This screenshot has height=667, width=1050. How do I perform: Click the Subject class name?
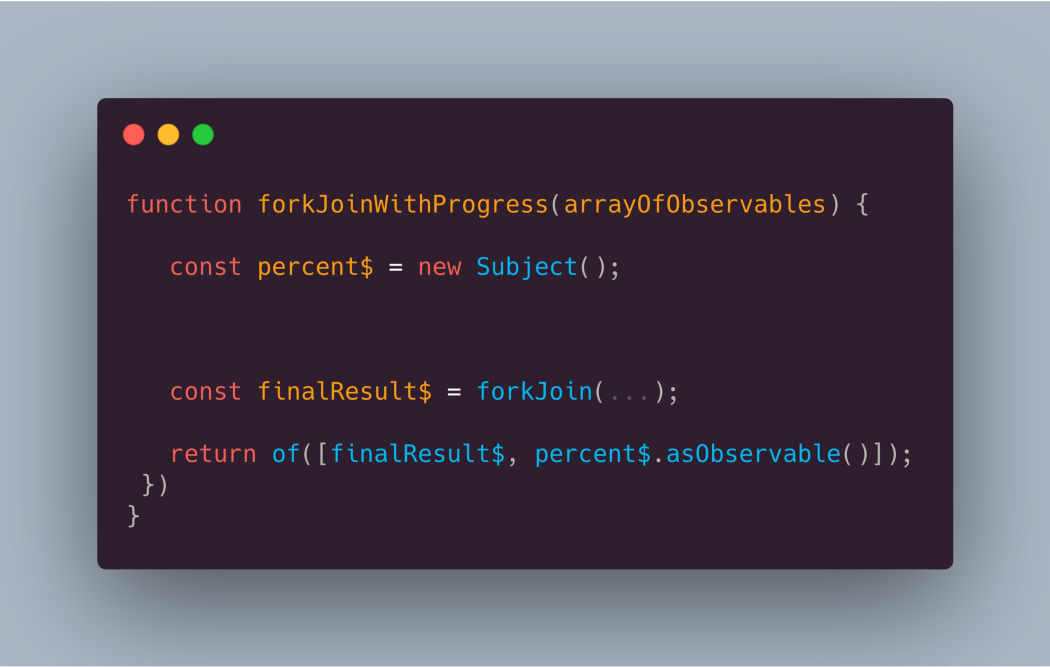(526, 267)
